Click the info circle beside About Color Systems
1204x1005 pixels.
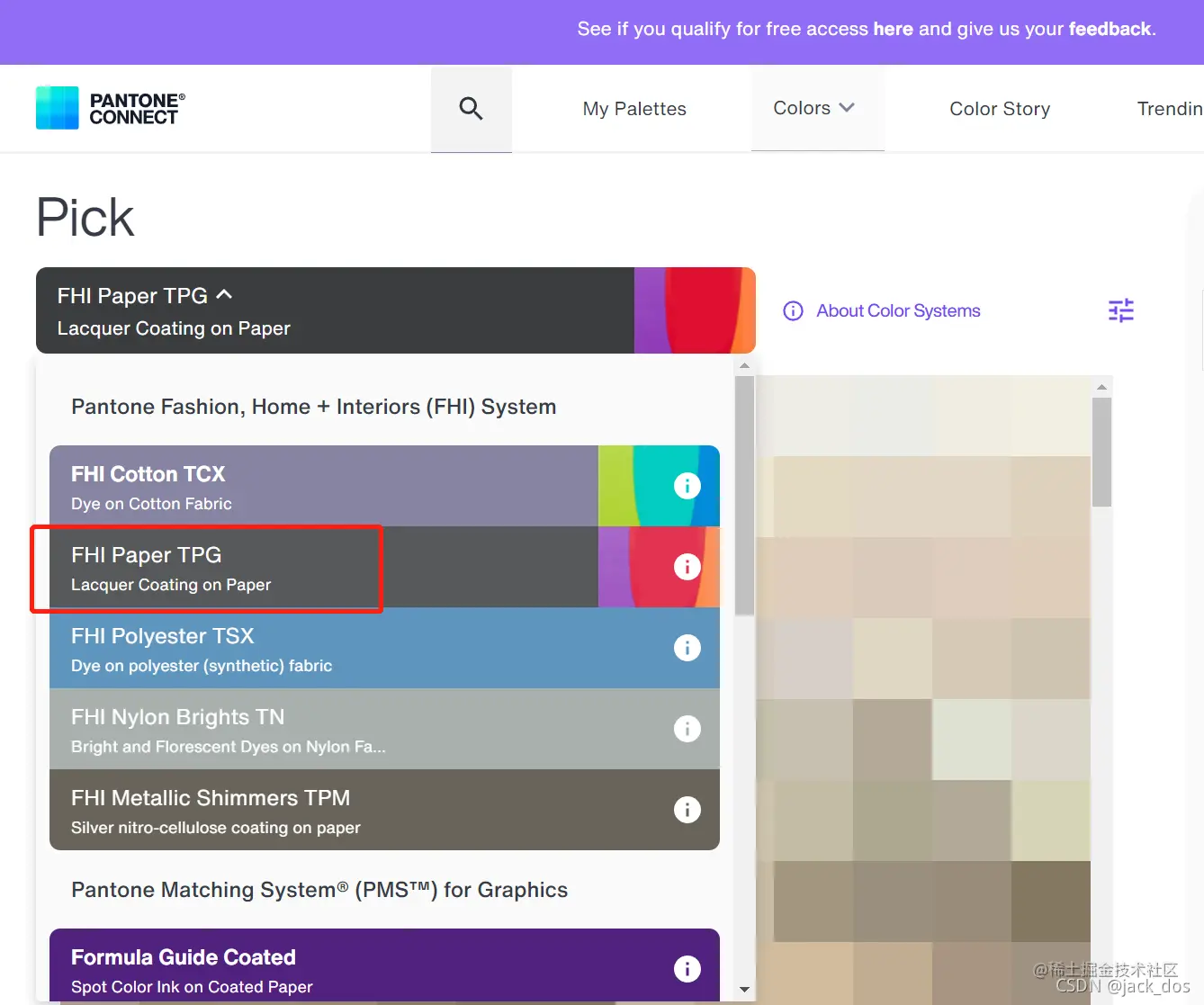[793, 311]
